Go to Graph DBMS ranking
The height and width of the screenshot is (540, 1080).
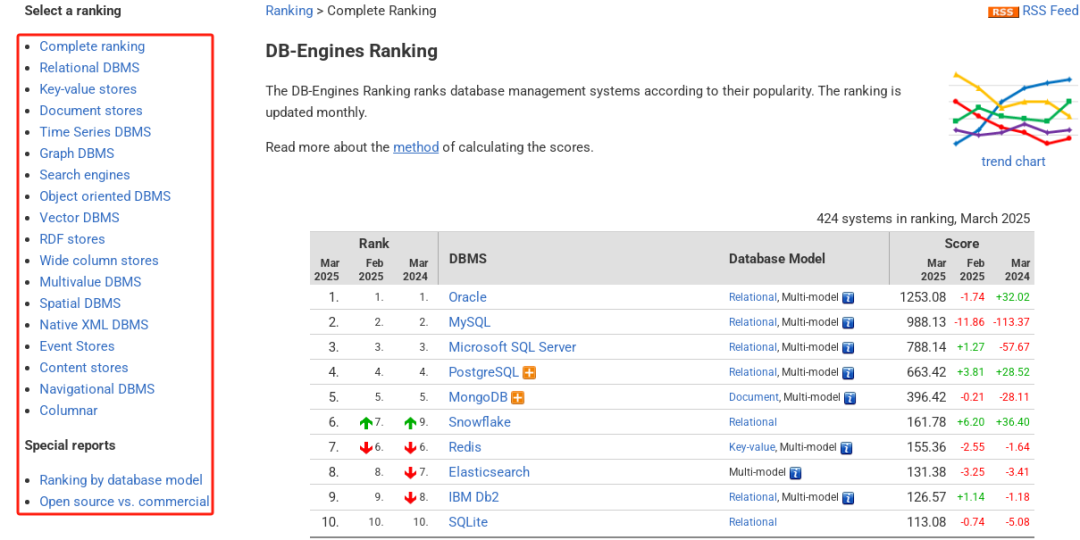coord(77,153)
